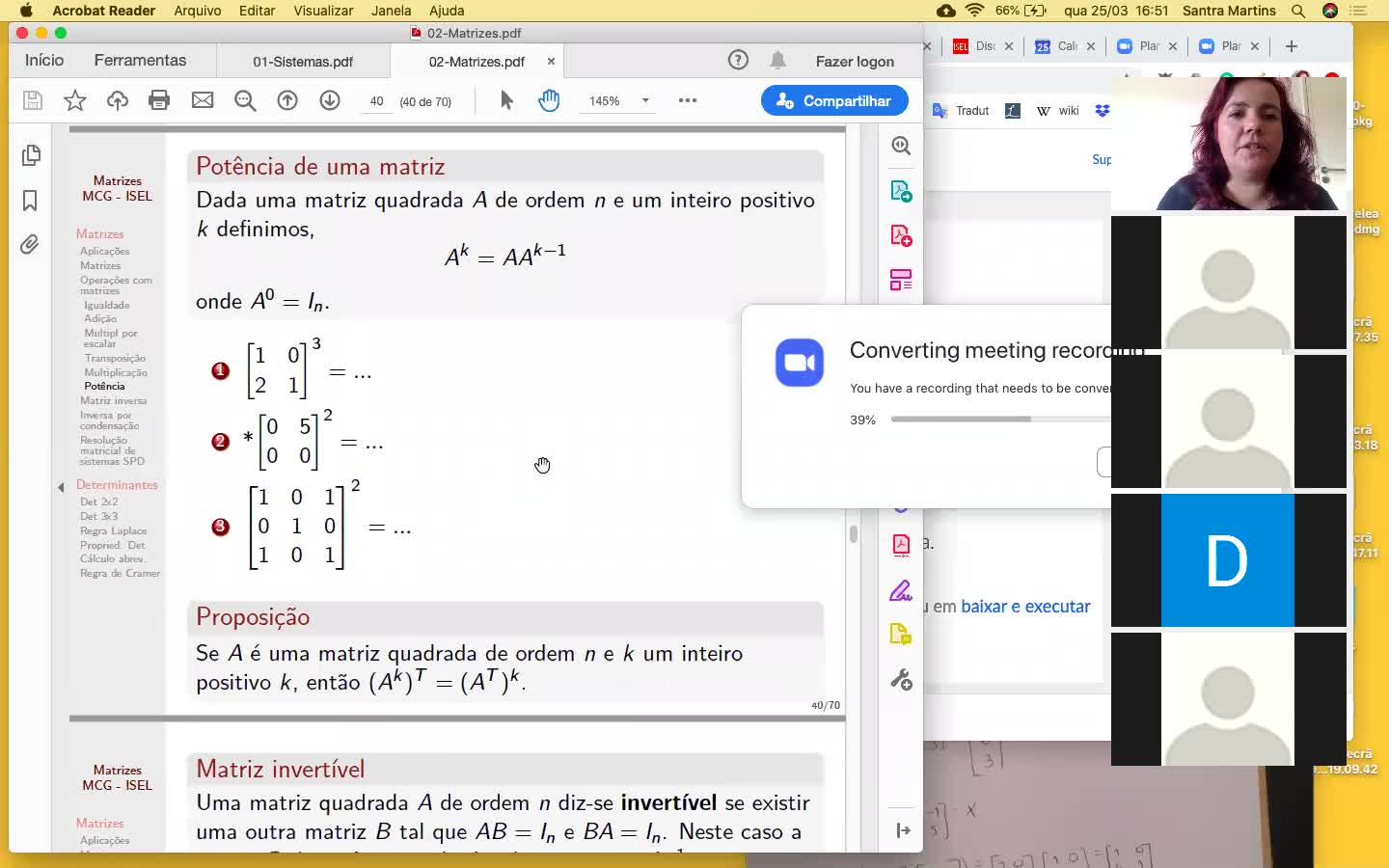Viewport: 1389px width, 868px height.
Task: Activate the Hand pan tool
Action: pos(549,100)
